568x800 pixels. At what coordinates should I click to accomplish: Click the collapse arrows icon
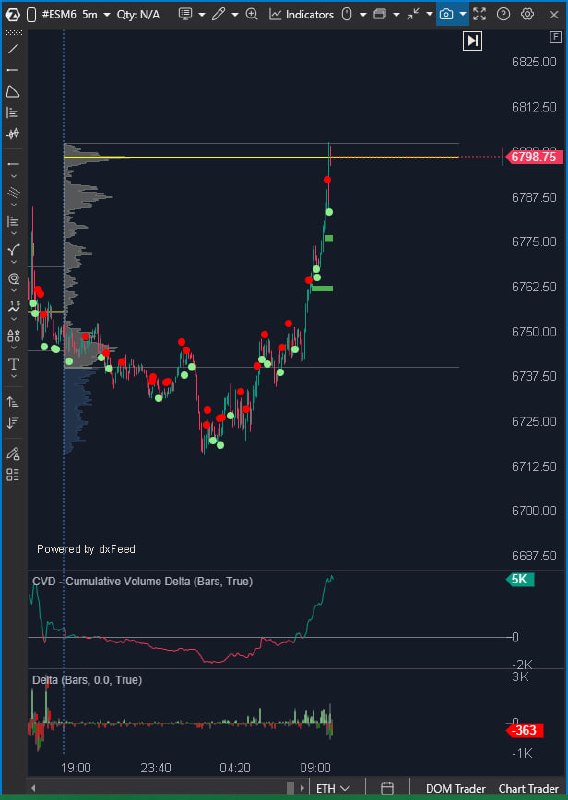click(413, 14)
